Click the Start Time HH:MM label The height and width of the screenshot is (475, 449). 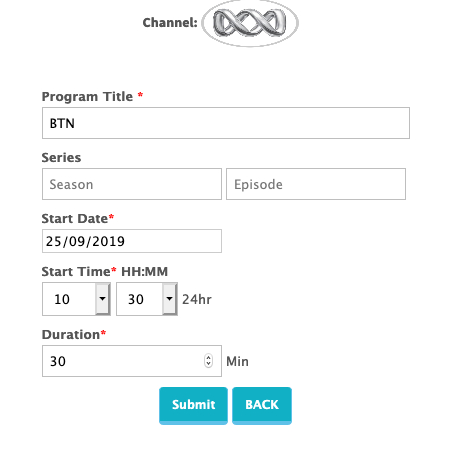point(105,272)
